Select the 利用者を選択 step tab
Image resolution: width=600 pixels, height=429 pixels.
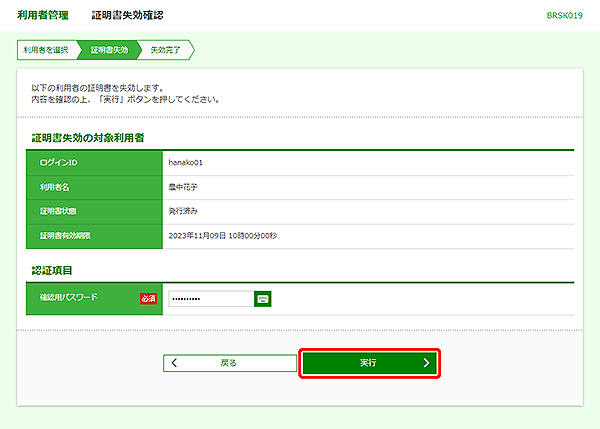click(x=47, y=50)
